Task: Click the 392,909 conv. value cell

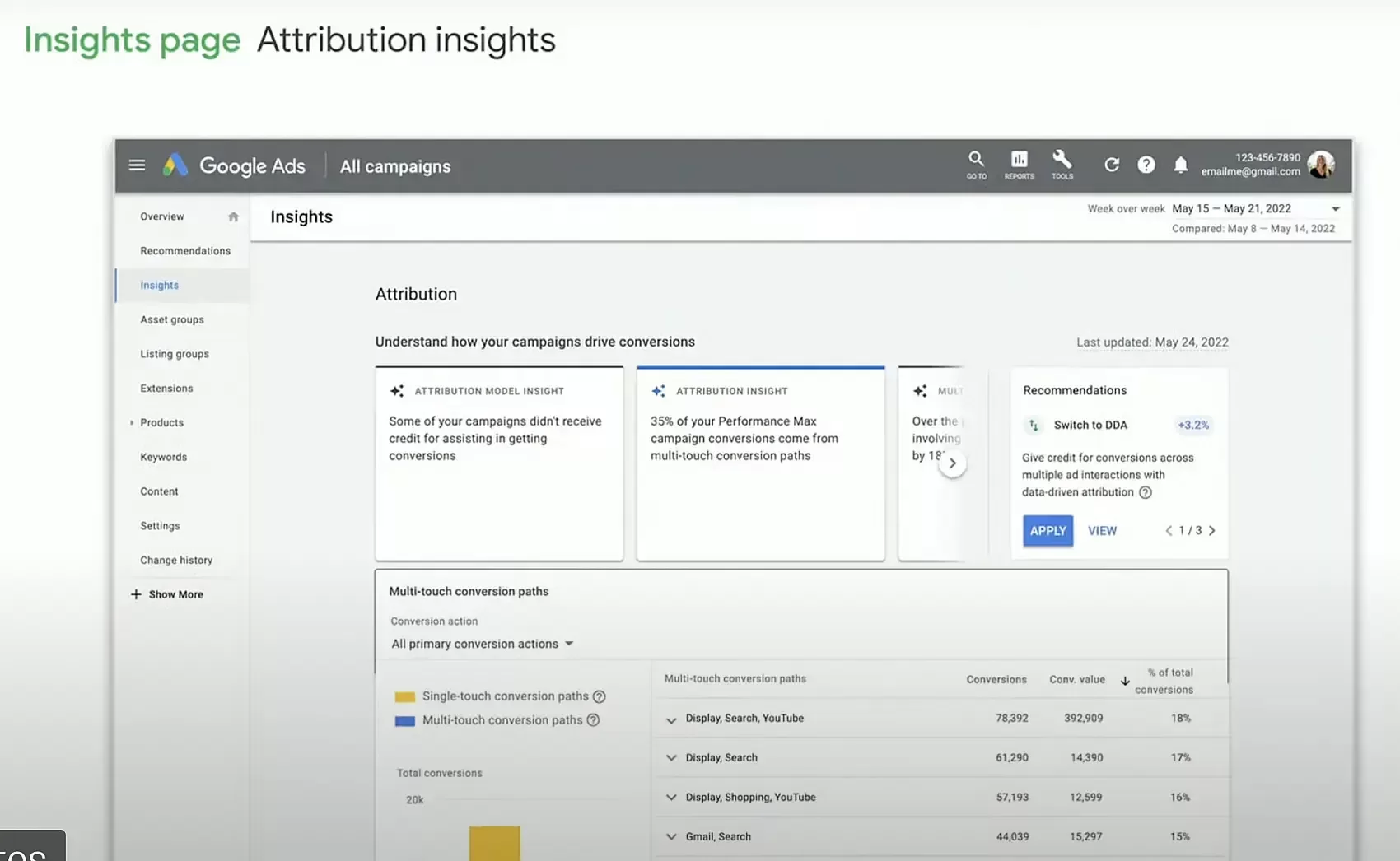Action: [1083, 718]
